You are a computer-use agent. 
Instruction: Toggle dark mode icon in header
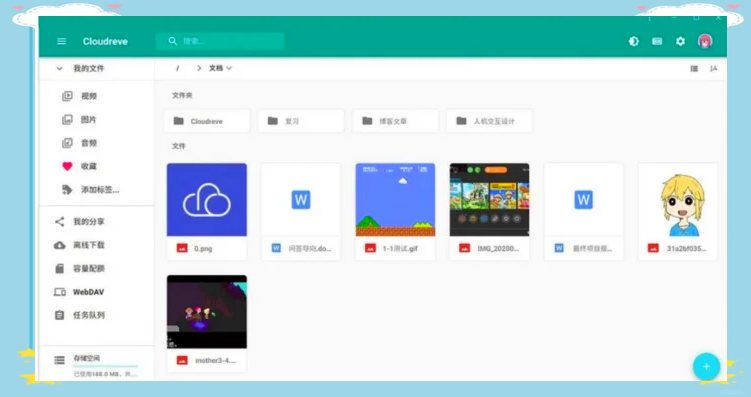[634, 41]
